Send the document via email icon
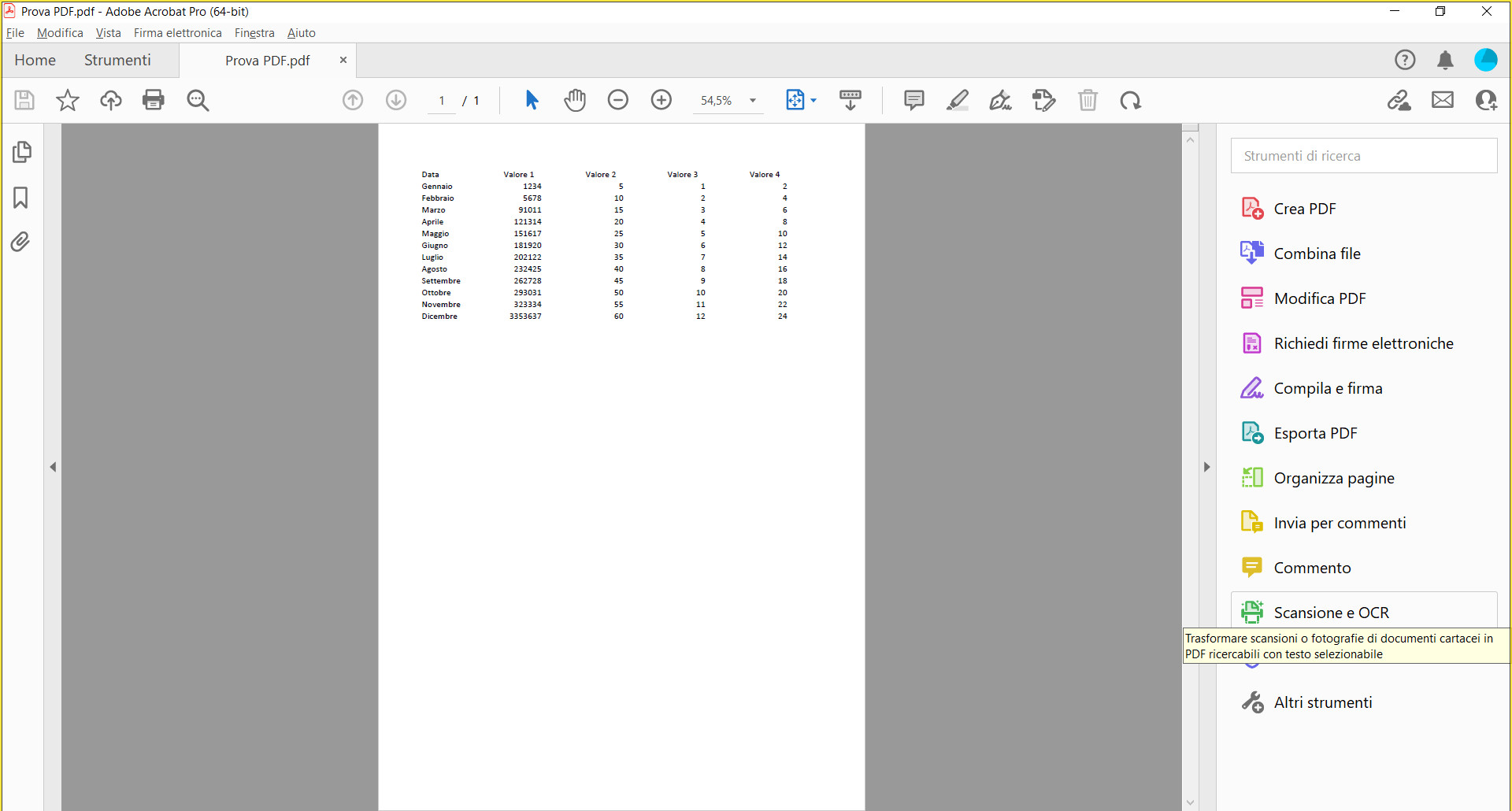This screenshot has width=1512, height=811. pos(1443,100)
